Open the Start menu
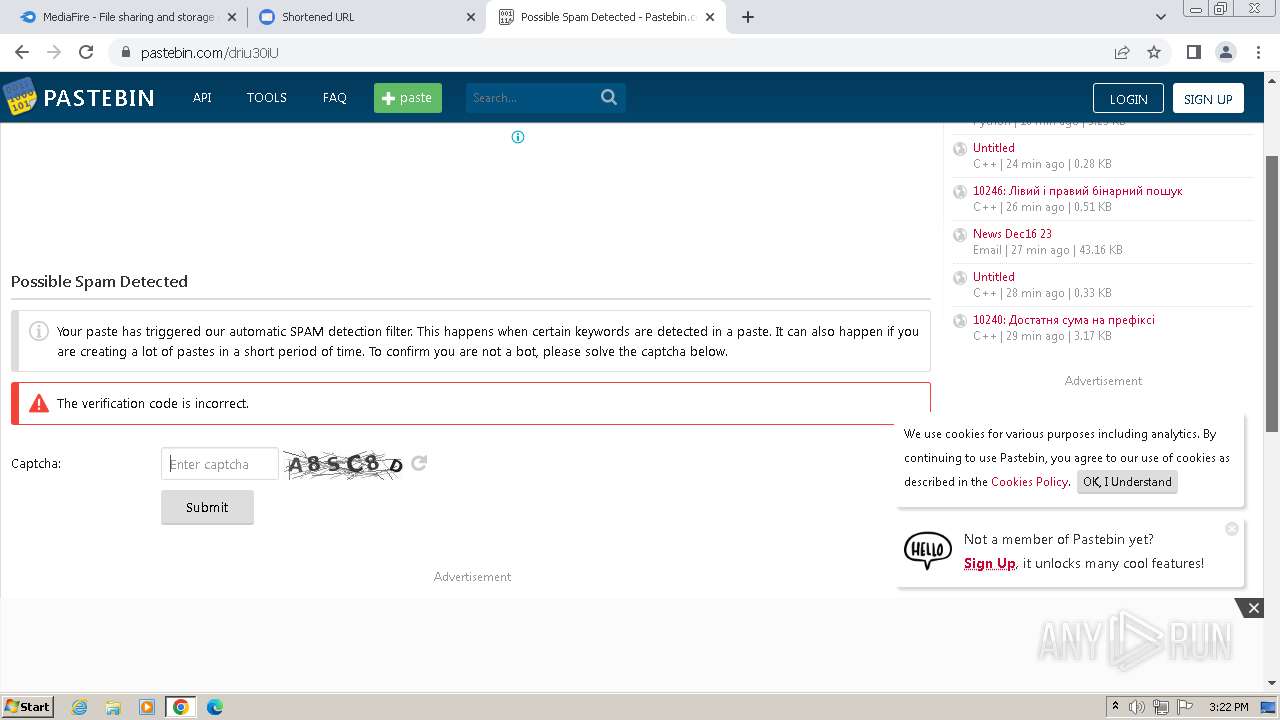The height and width of the screenshot is (720, 1280). (27, 707)
